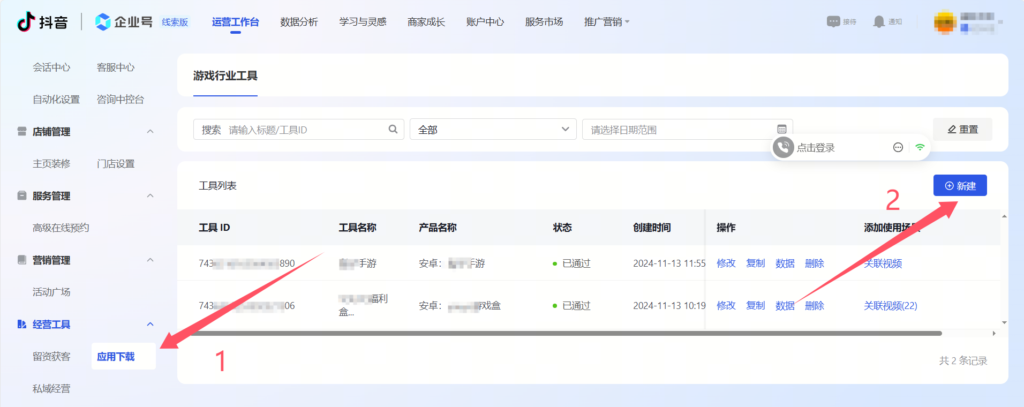Click the title/tool ID search field
This screenshot has width=1024, height=407.
click(299, 129)
